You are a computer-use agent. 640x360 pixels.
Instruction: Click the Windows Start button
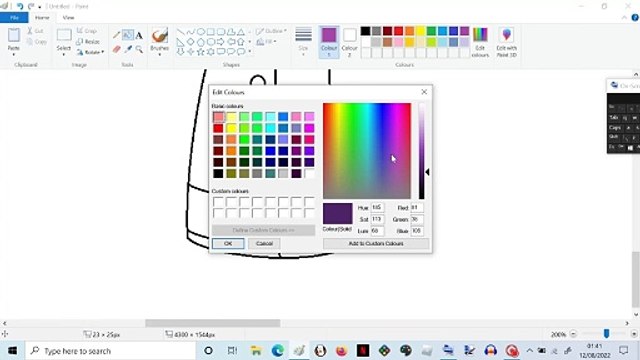pos(13,351)
